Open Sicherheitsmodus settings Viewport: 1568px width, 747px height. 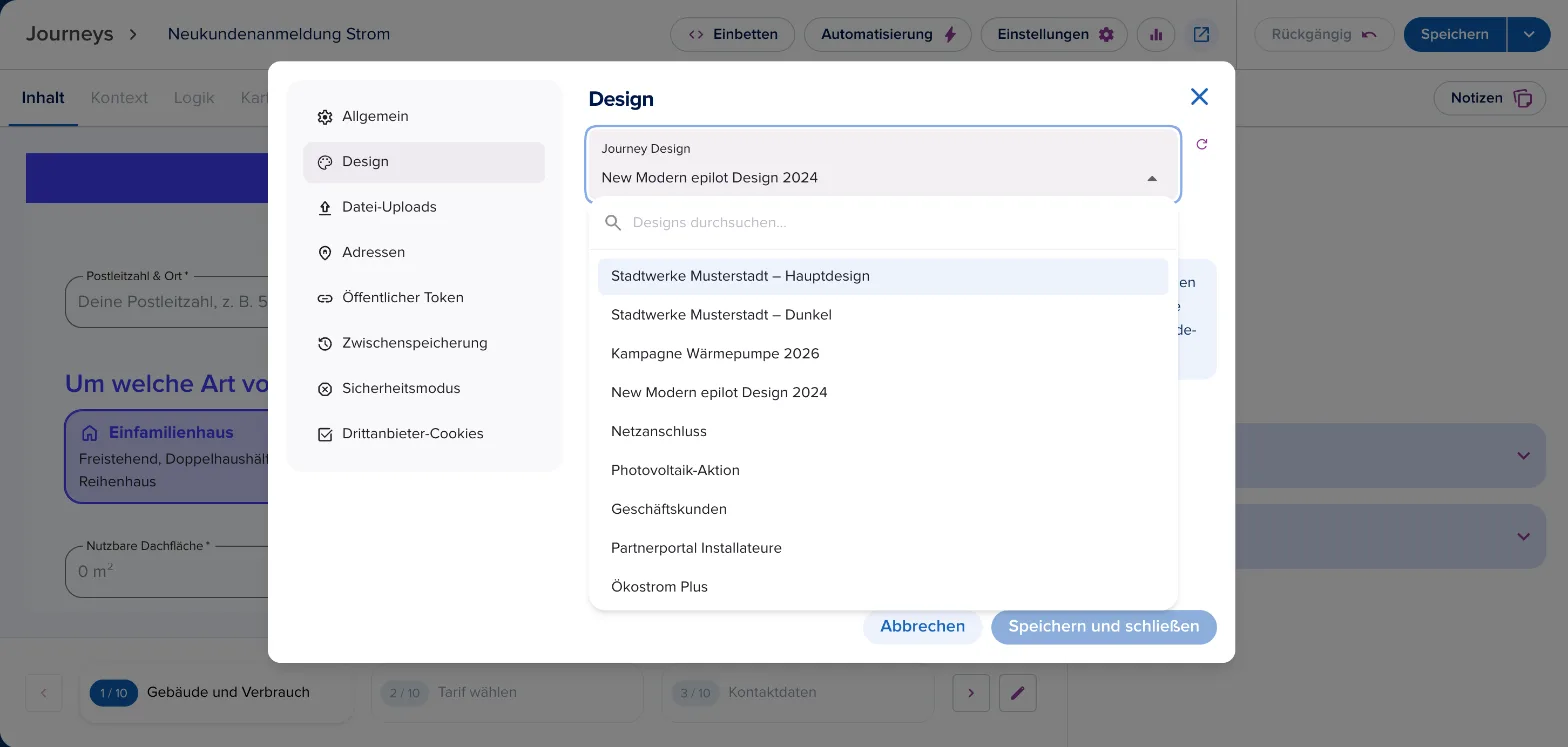click(424, 389)
